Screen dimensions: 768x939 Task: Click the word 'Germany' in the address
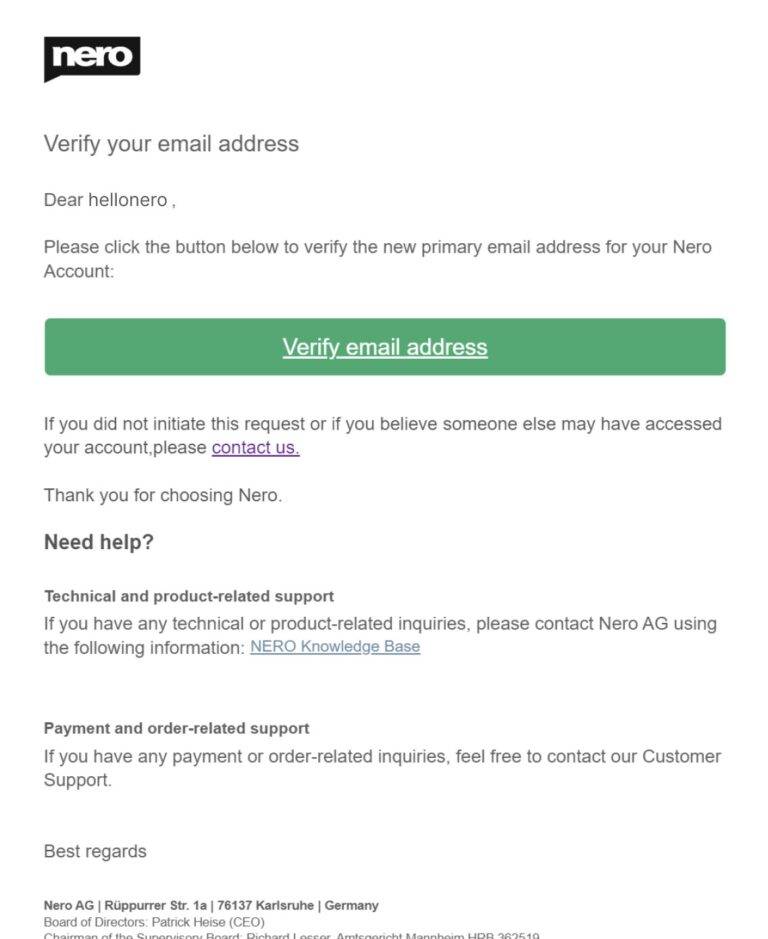[350, 906]
